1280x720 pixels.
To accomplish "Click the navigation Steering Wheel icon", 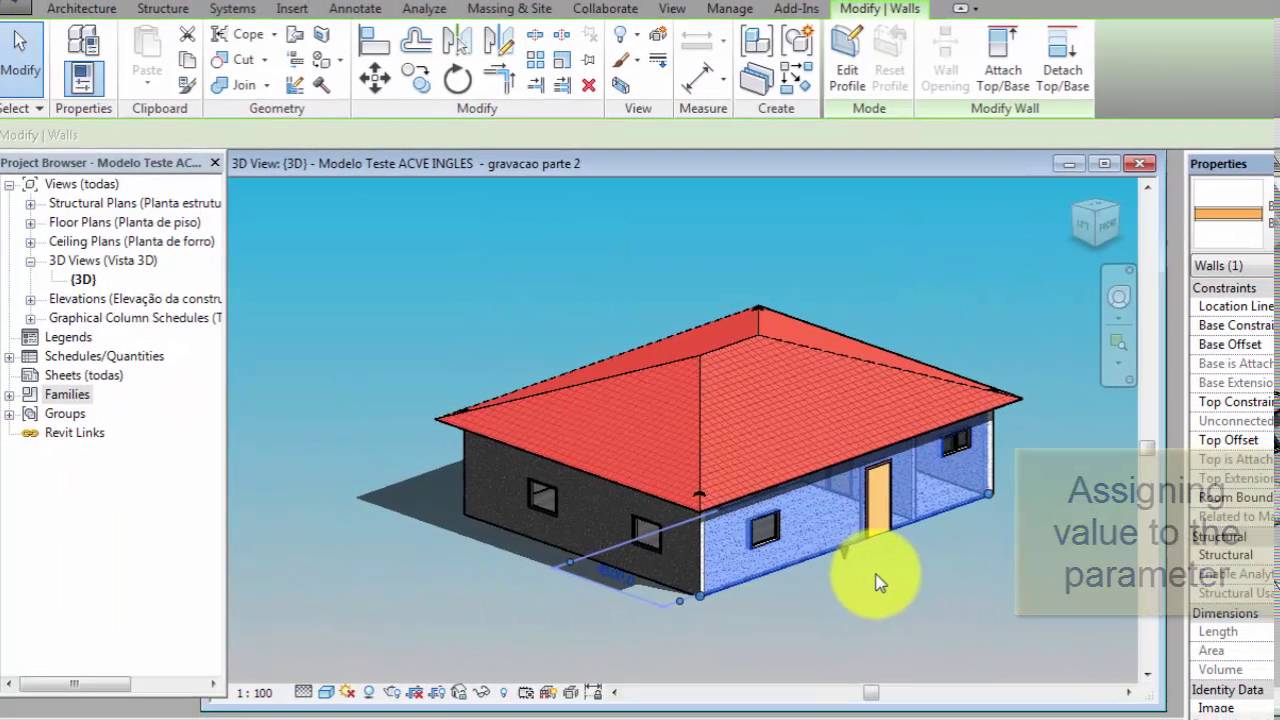I will [x=1119, y=297].
